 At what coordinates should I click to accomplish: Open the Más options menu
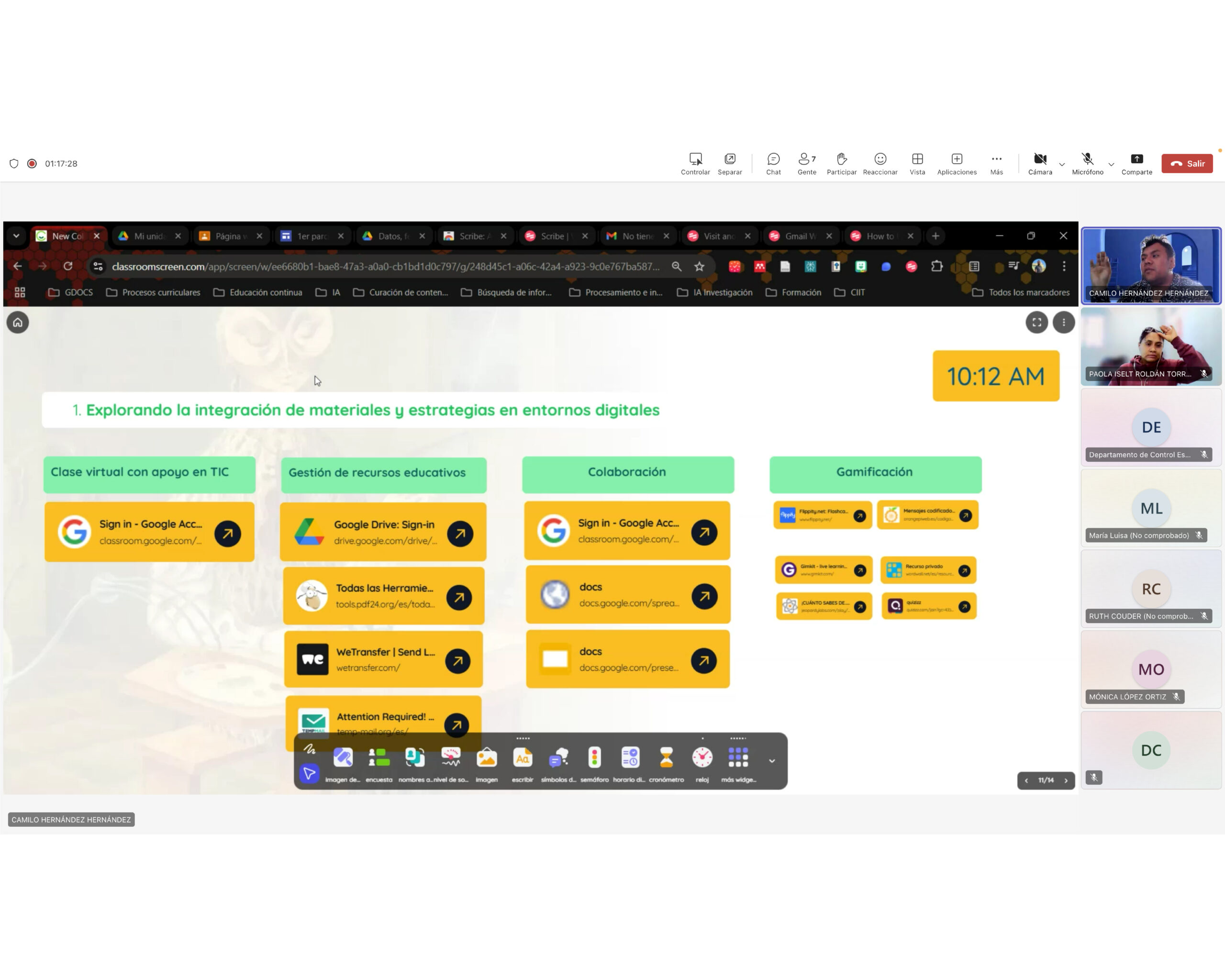pyautogui.click(x=997, y=164)
